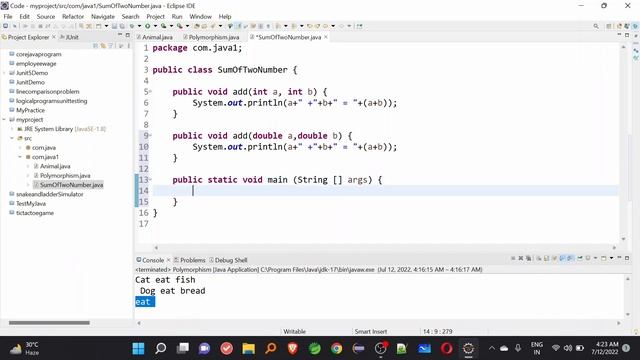Select the snakeandladderSimulator project
Viewport: 640px width, 360px height.
pyautogui.click(x=49, y=194)
